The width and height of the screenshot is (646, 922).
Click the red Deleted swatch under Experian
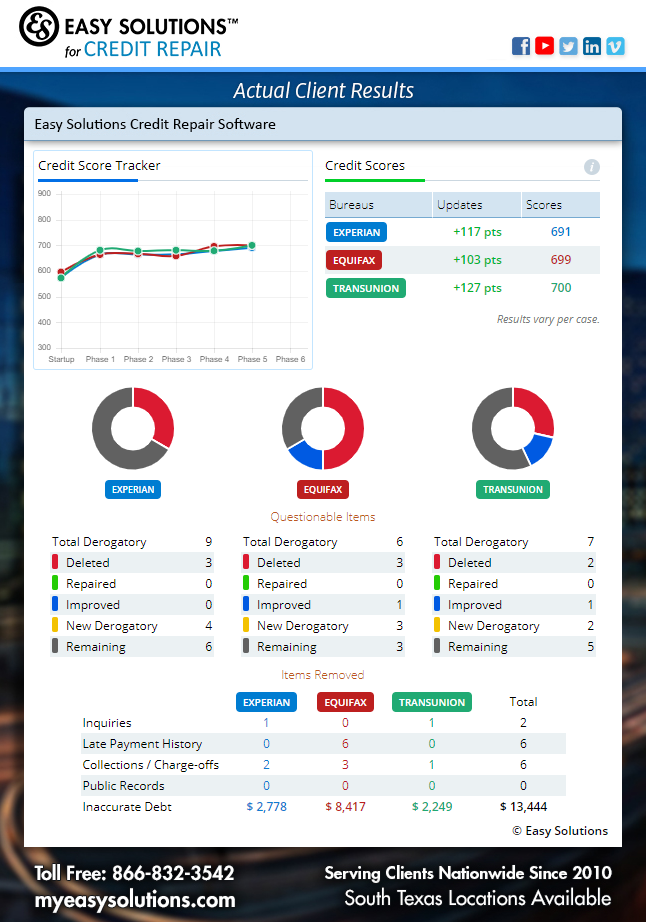[55, 562]
